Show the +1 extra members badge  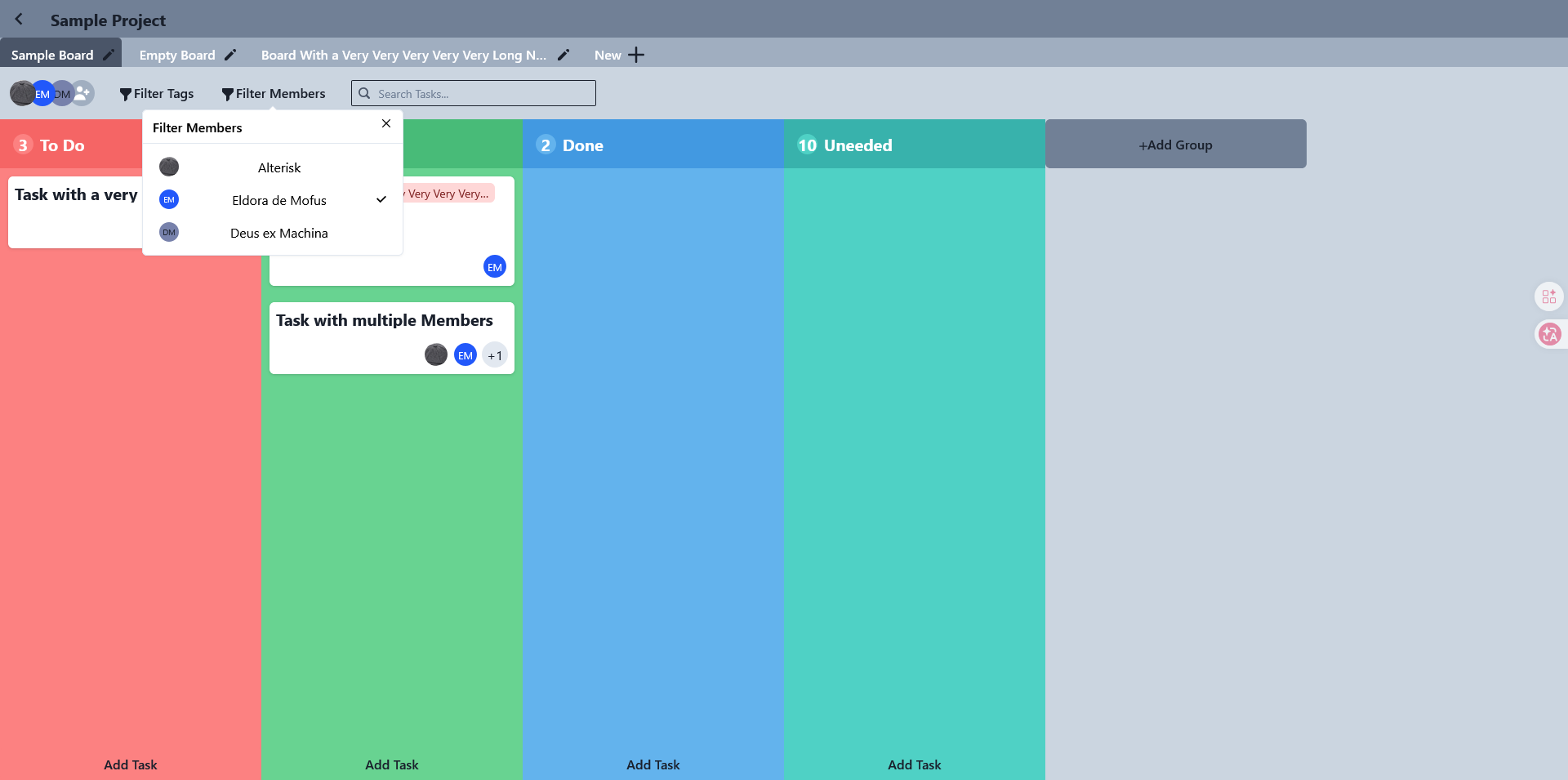pyautogui.click(x=495, y=354)
